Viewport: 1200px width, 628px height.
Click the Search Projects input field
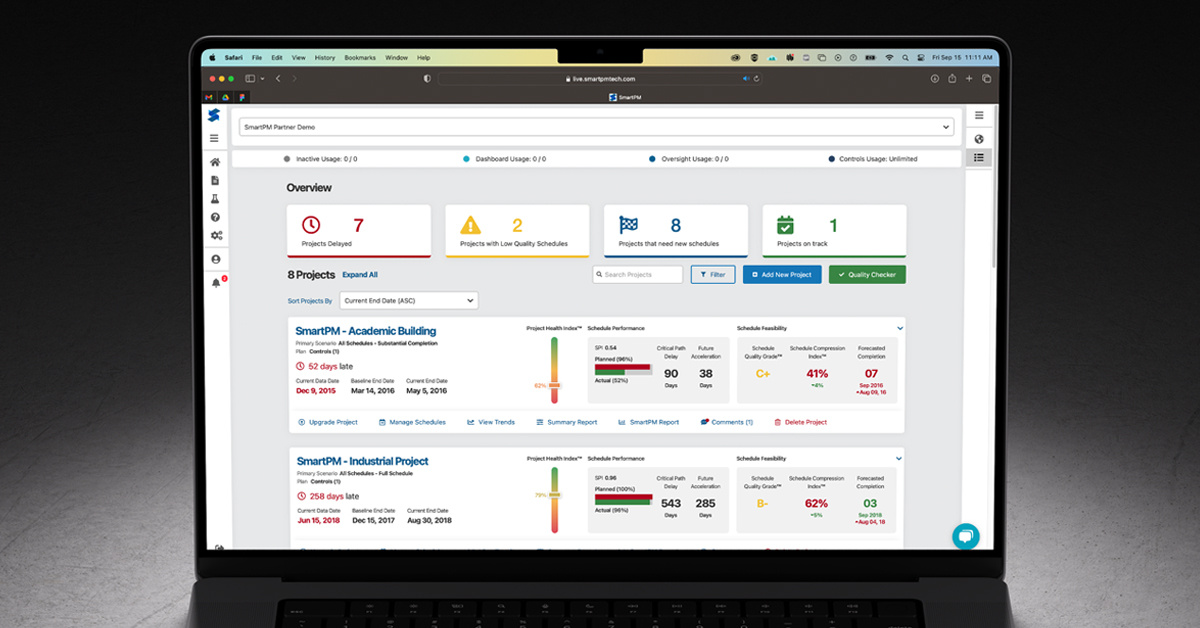pos(637,274)
